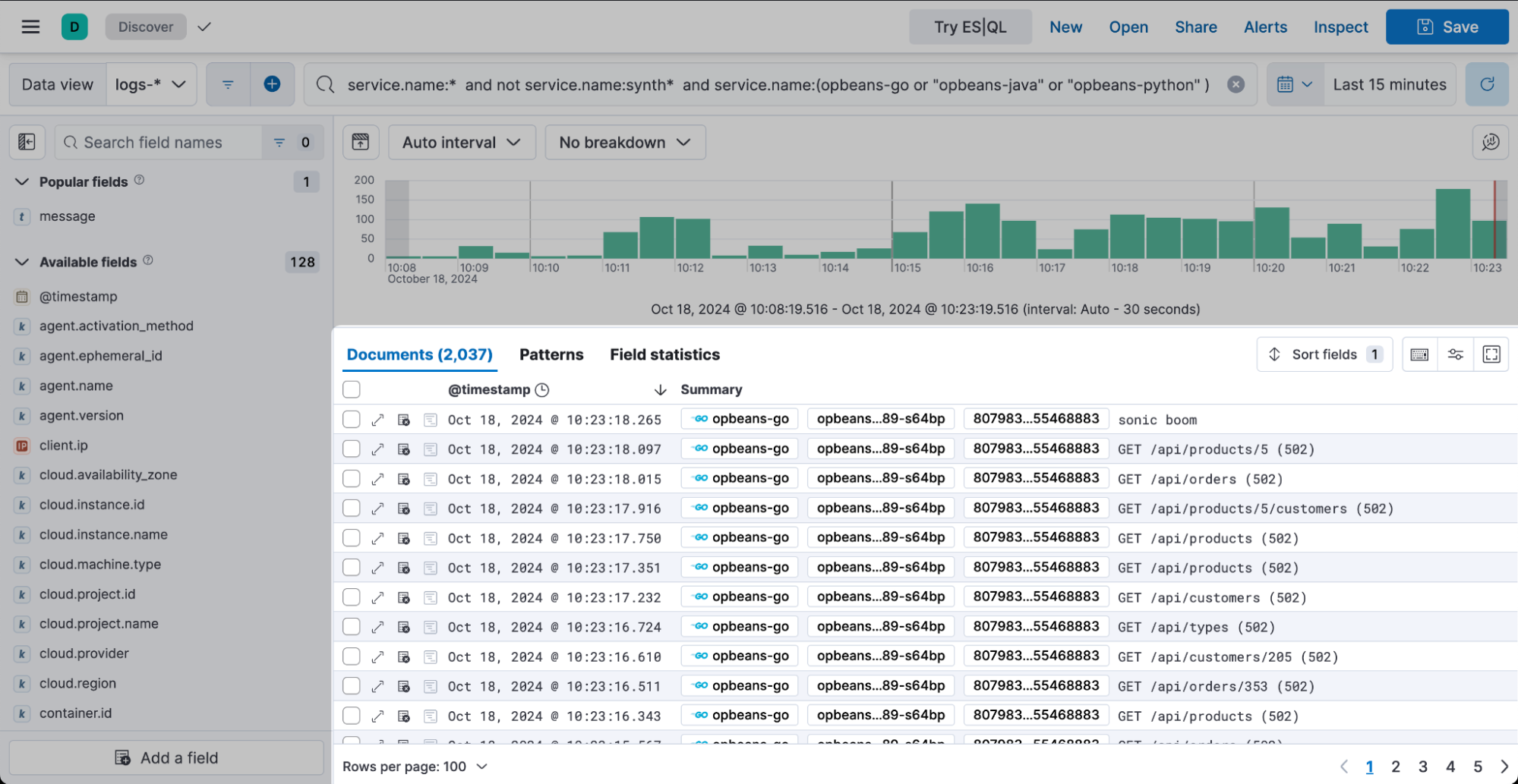Click the green D space avatar
The height and width of the screenshot is (784, 1518).
pyautogui.click(x=74, y=27)
